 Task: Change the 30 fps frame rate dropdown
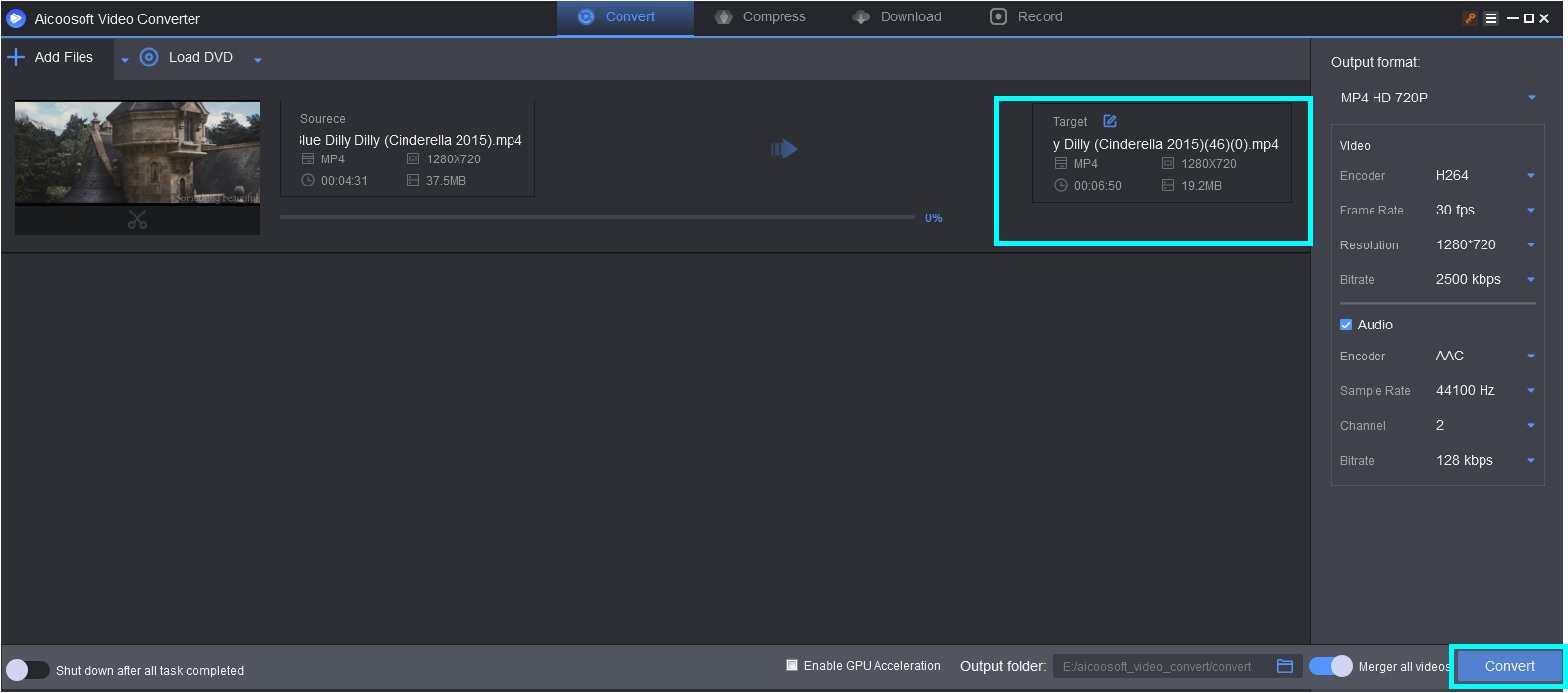[1485, 210]
